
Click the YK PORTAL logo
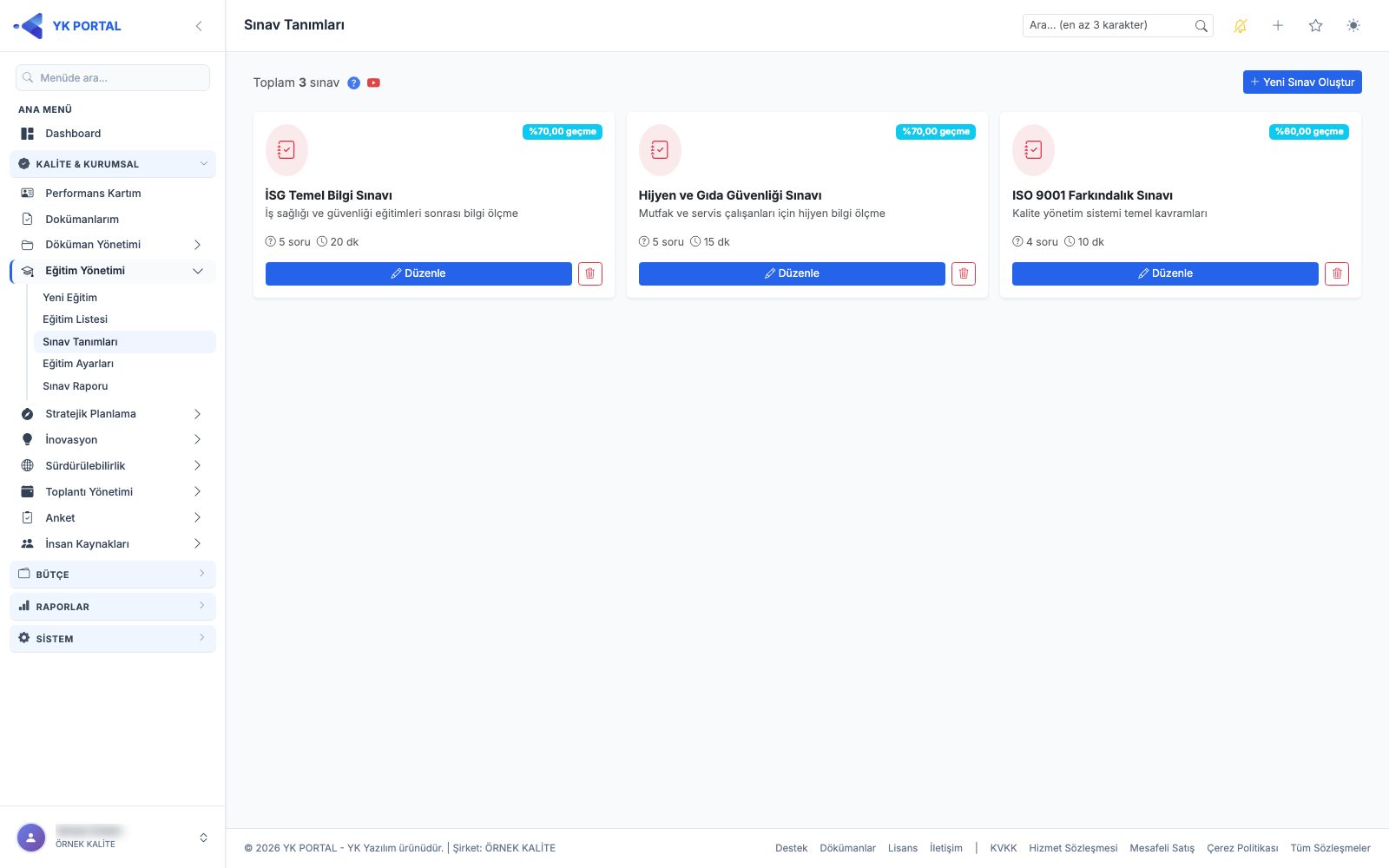[x=68, y=26]
